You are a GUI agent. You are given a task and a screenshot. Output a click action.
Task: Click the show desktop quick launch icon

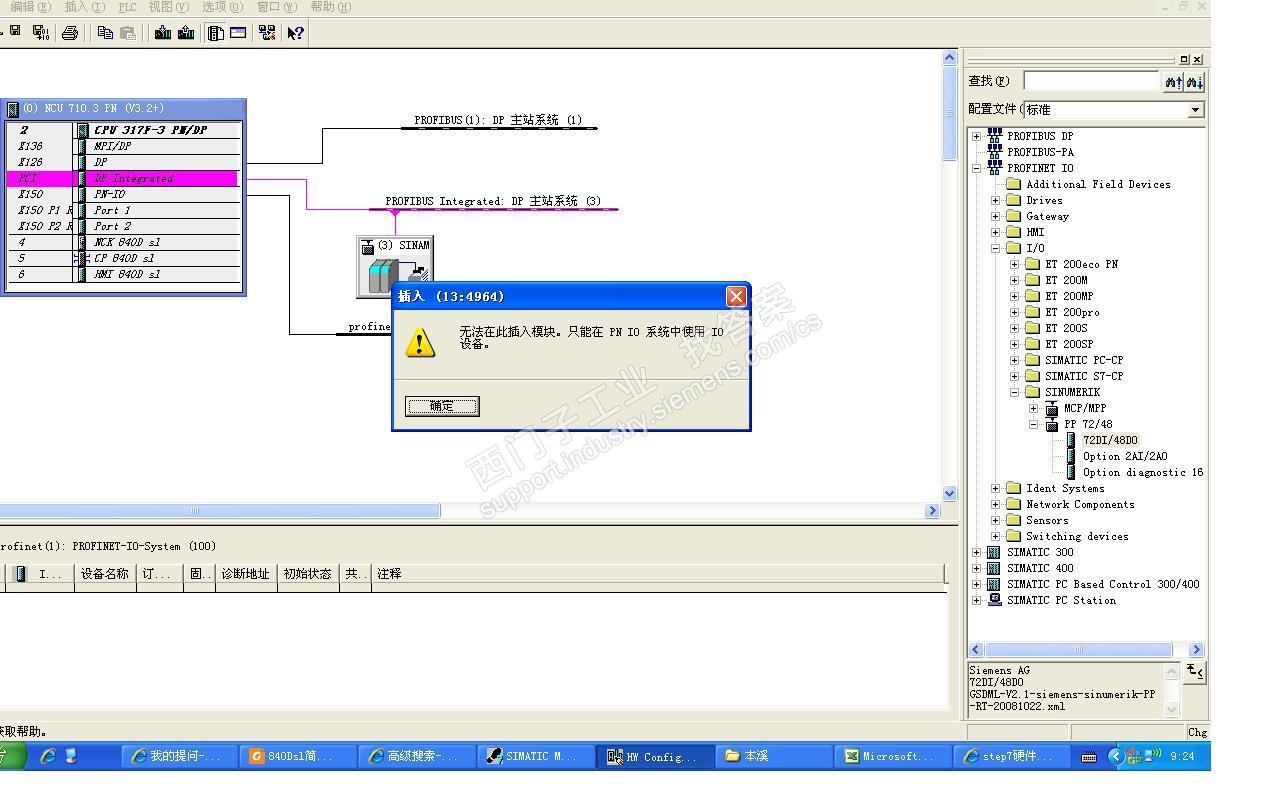coord(71,756)
